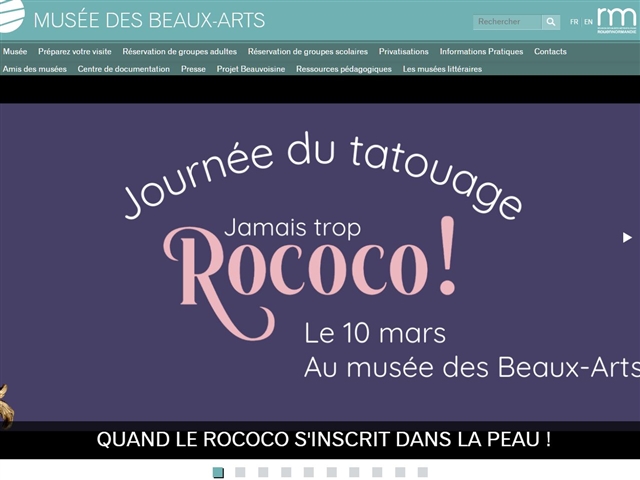640x480 pixels.
Task: Open Amis des musées
Action: click(x=35, y=69)
